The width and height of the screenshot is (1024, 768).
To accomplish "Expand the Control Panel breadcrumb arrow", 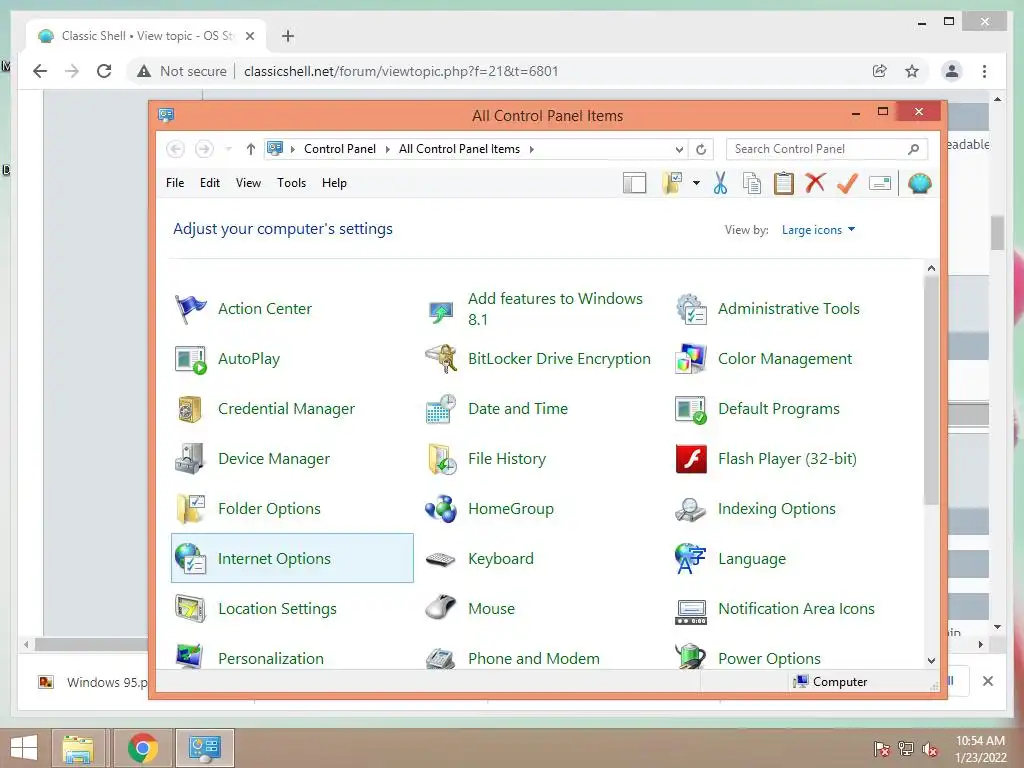I will 386,150.
